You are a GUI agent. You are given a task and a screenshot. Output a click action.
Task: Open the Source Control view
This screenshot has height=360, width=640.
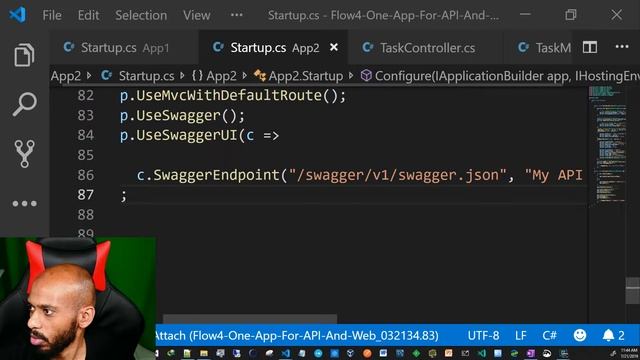[24, 153]
